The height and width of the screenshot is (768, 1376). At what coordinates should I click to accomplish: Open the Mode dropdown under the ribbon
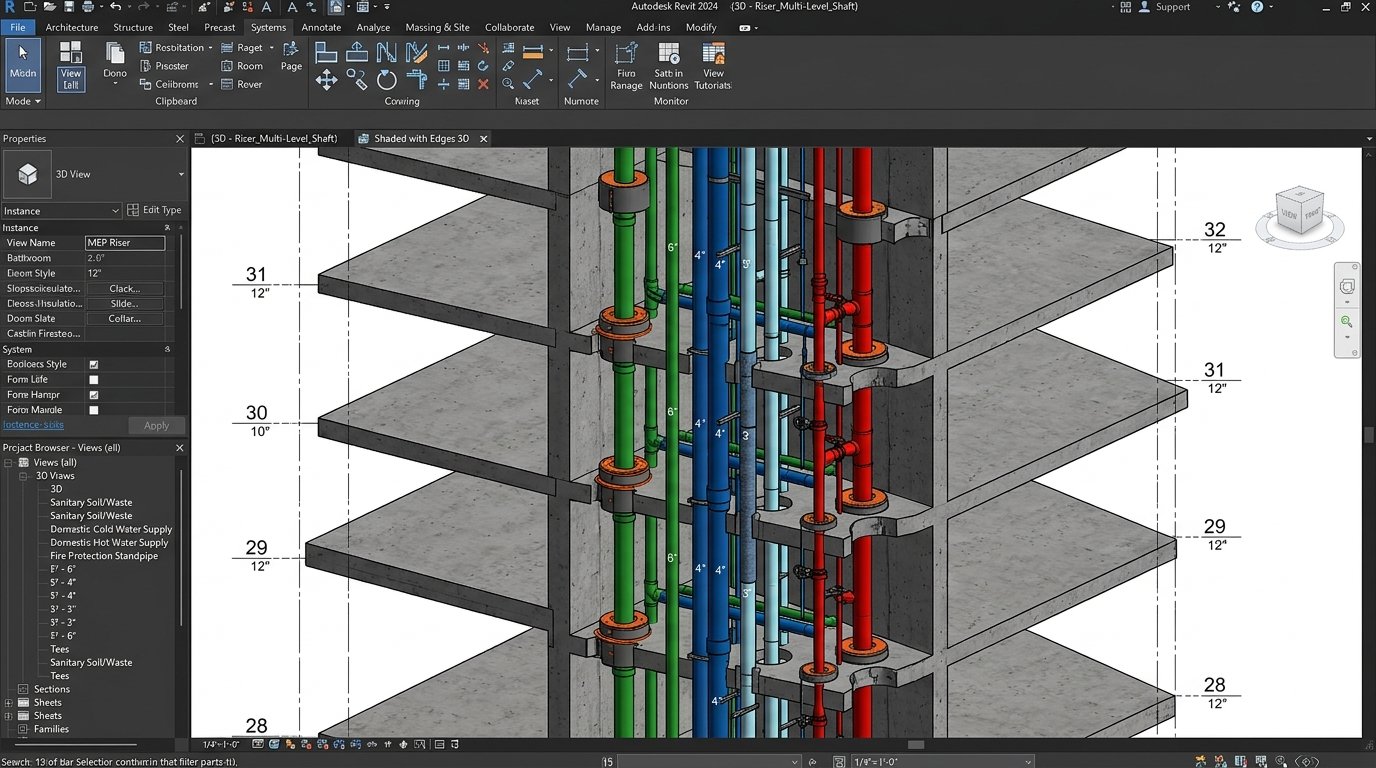click(23, 102)
